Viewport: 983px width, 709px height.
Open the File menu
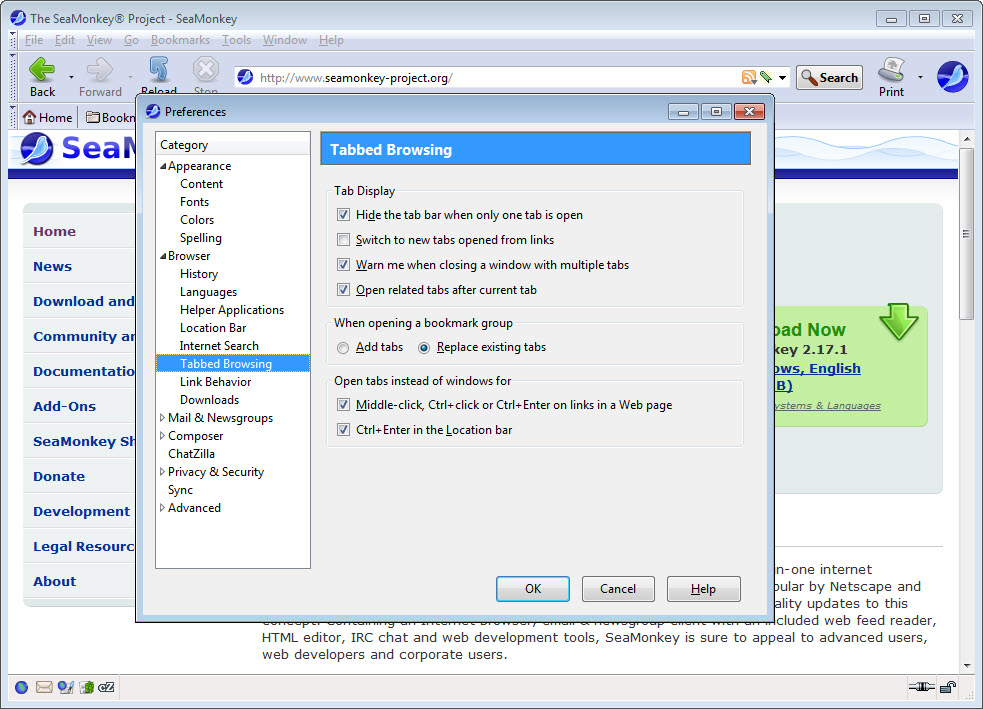tap(34, 40)
